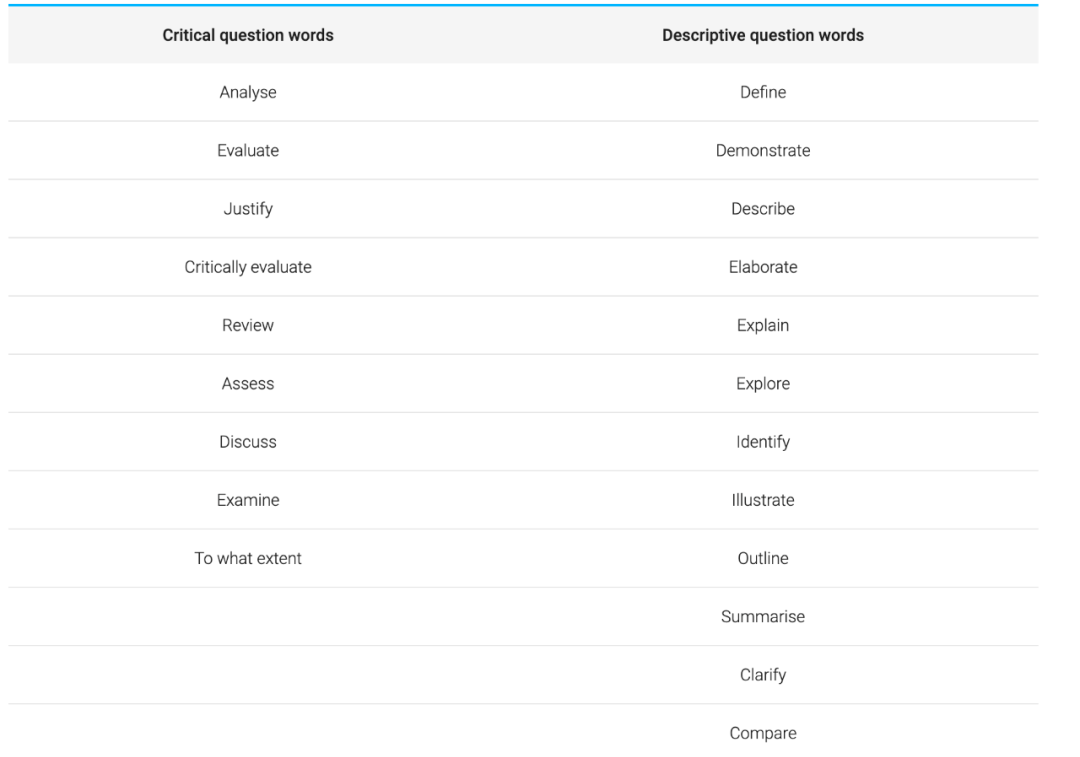Viewport: 1080px width, 757px height.
Task: Click the 'Examine' entry
Action: [248, 500]
